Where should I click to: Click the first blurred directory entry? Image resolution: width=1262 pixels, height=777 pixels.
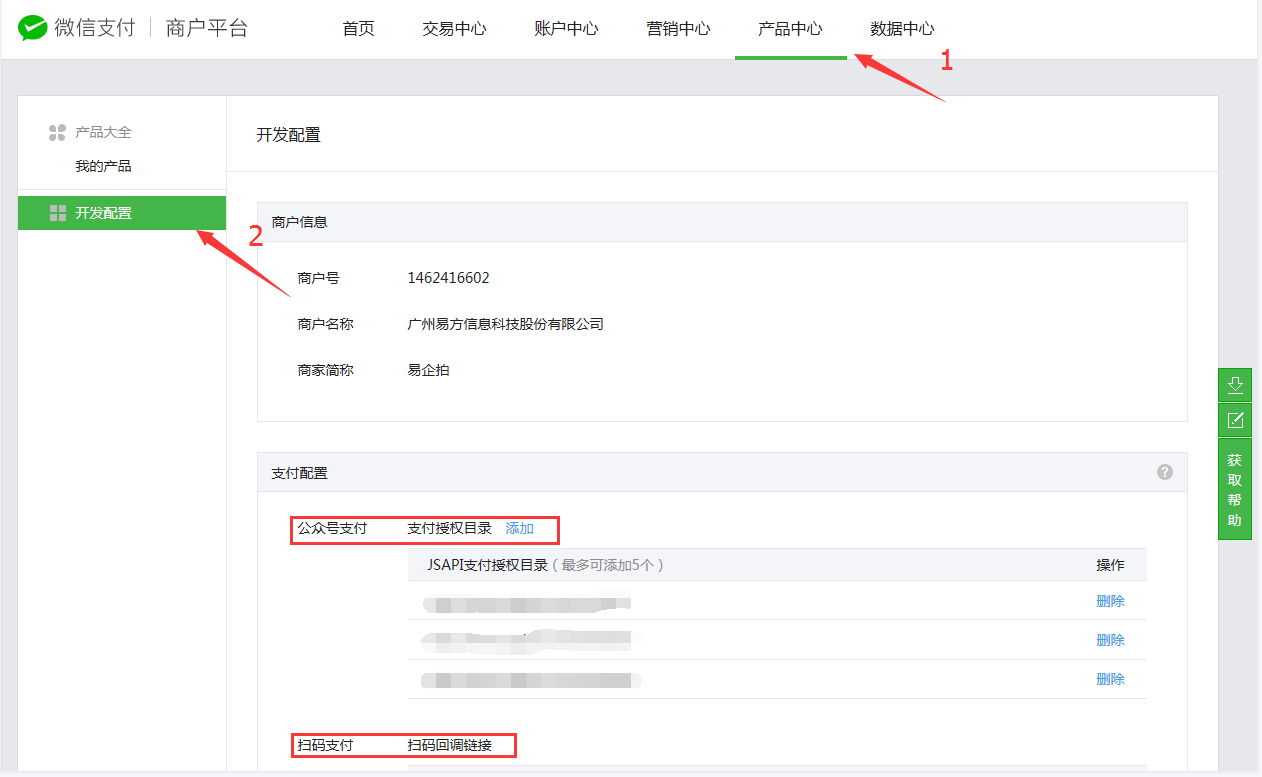(527, 603)
